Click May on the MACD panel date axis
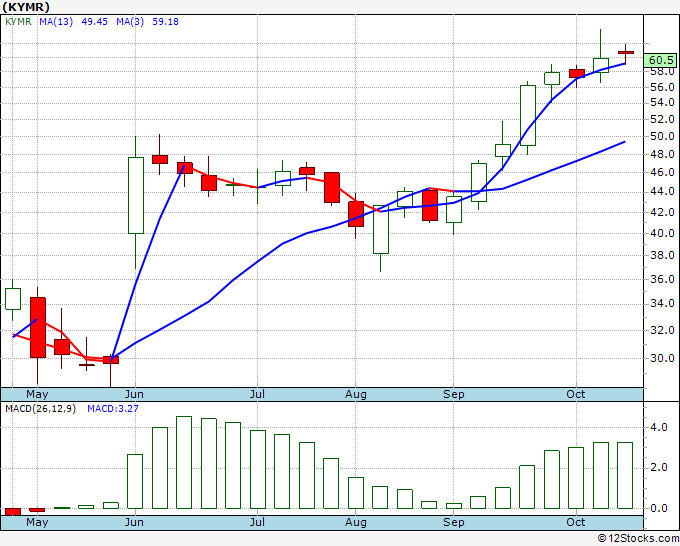The height and width of the screenshot is (546, 680). coord(37,523)
